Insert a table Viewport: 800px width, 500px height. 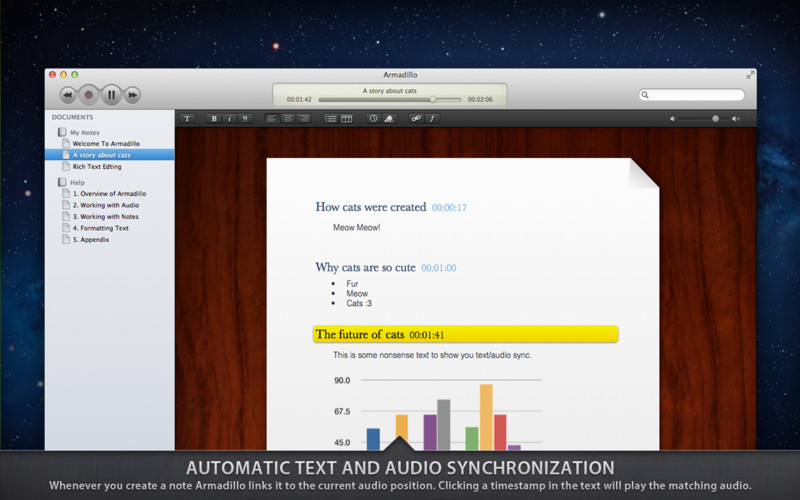pos(347,118)
